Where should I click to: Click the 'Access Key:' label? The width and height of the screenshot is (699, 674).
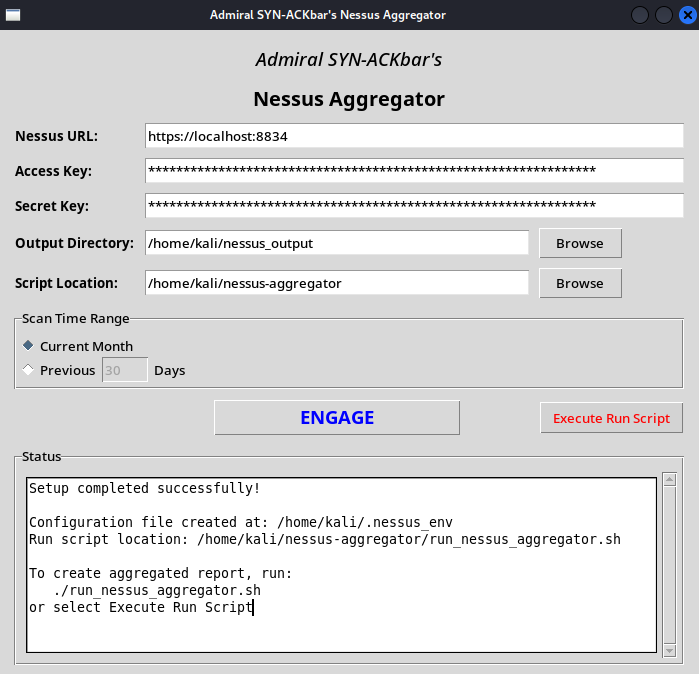click(53, 171)
